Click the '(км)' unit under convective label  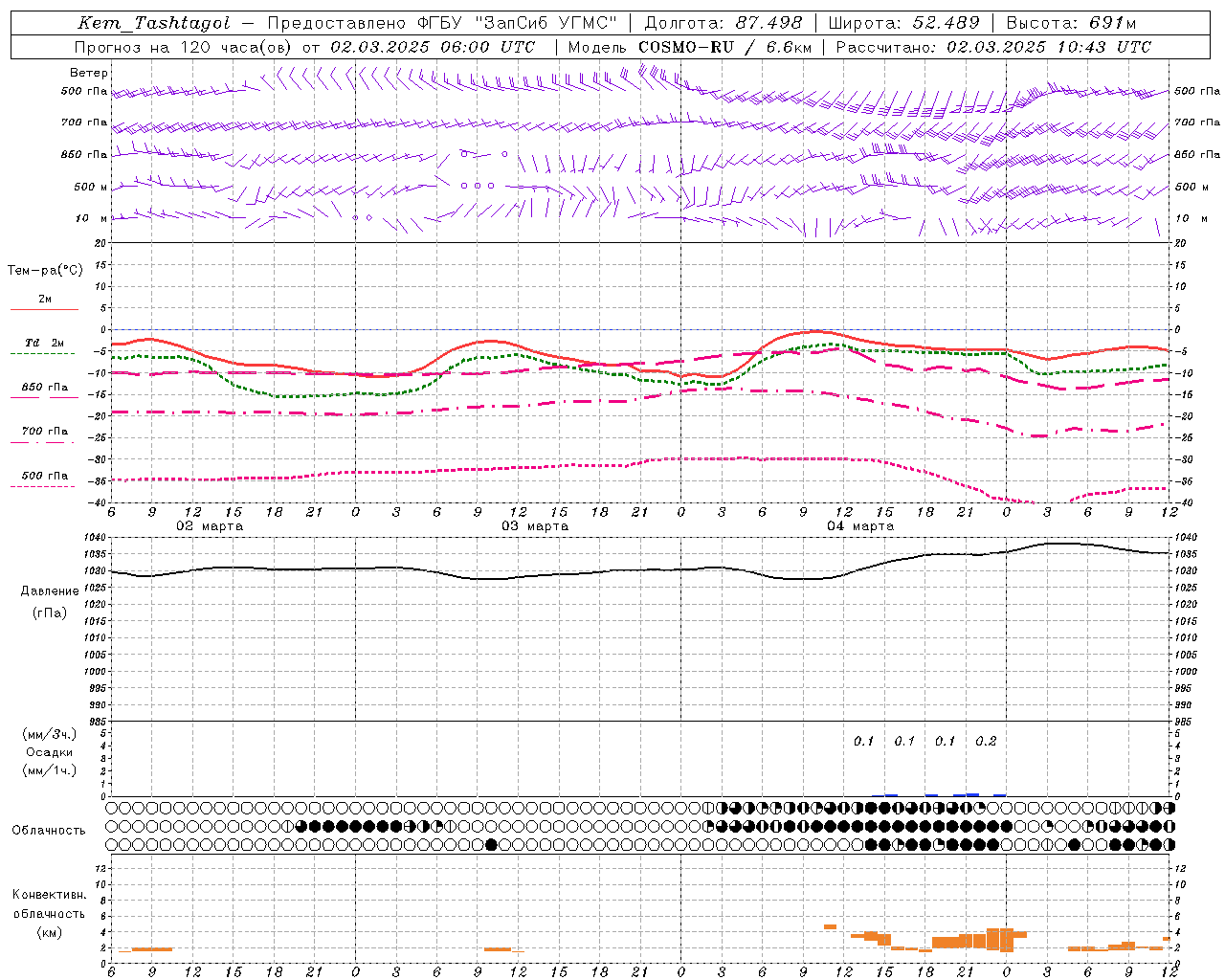coord(50,932)
